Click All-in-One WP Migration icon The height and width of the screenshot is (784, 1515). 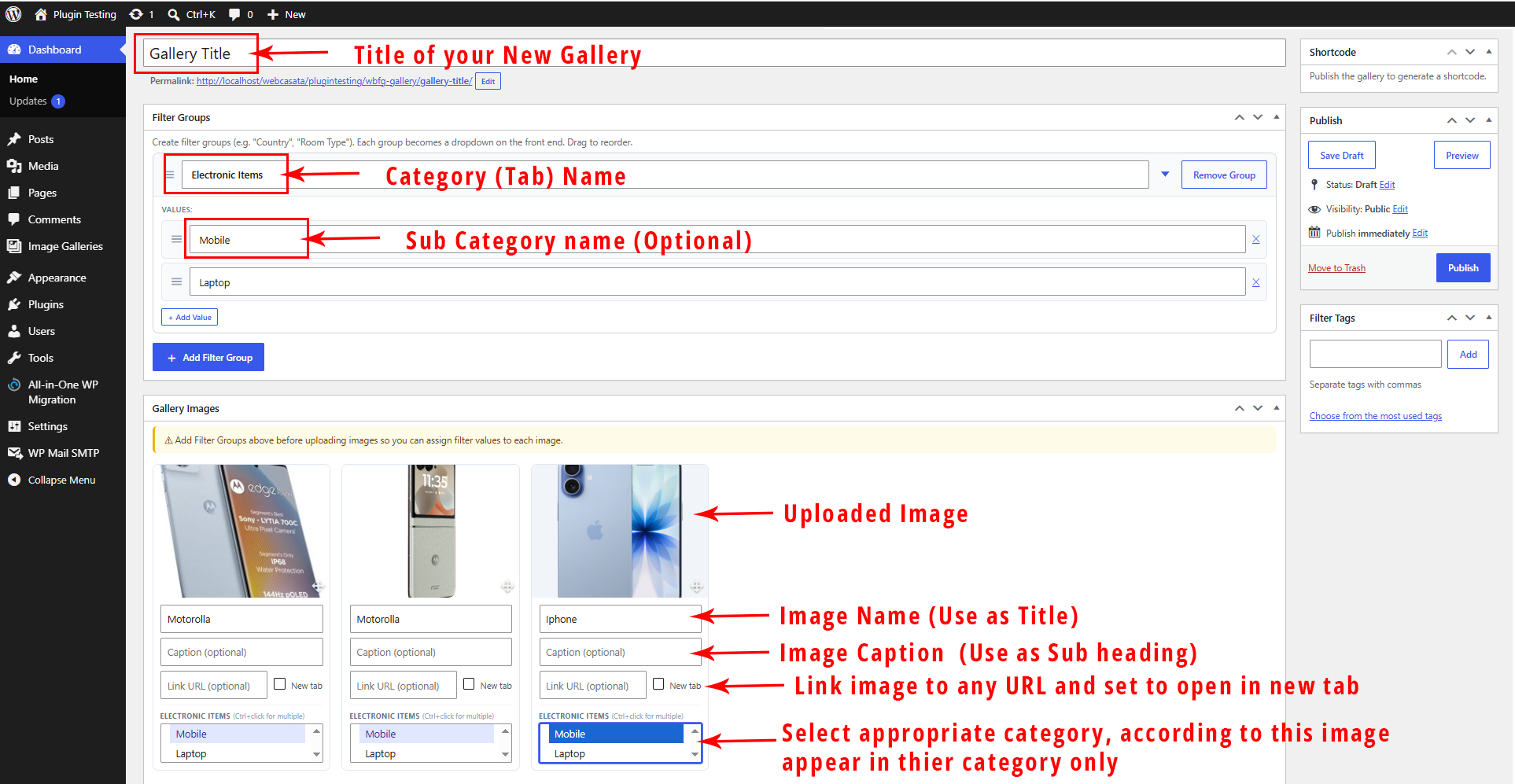14,385
